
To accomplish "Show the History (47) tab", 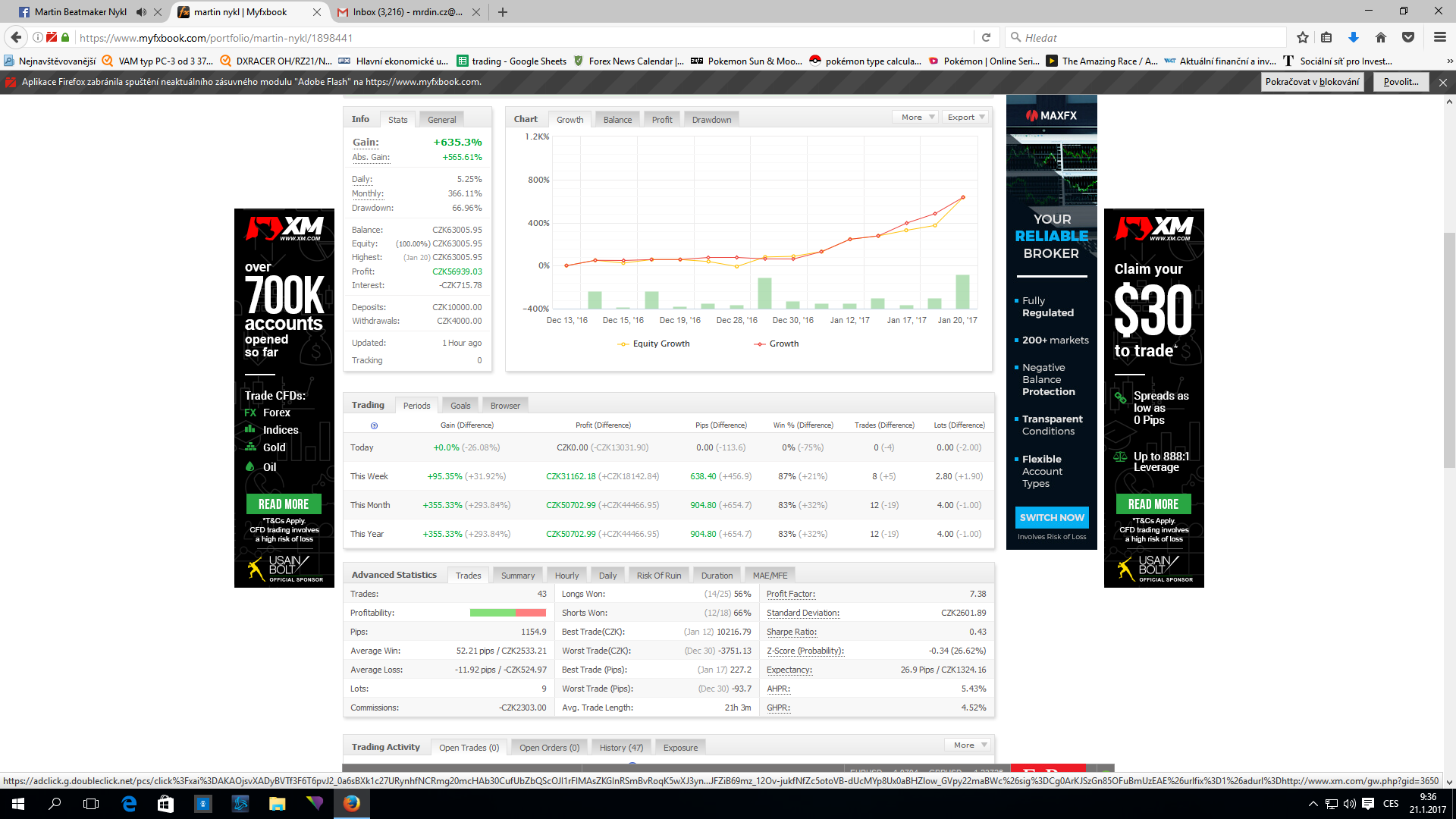I will 621,748.
